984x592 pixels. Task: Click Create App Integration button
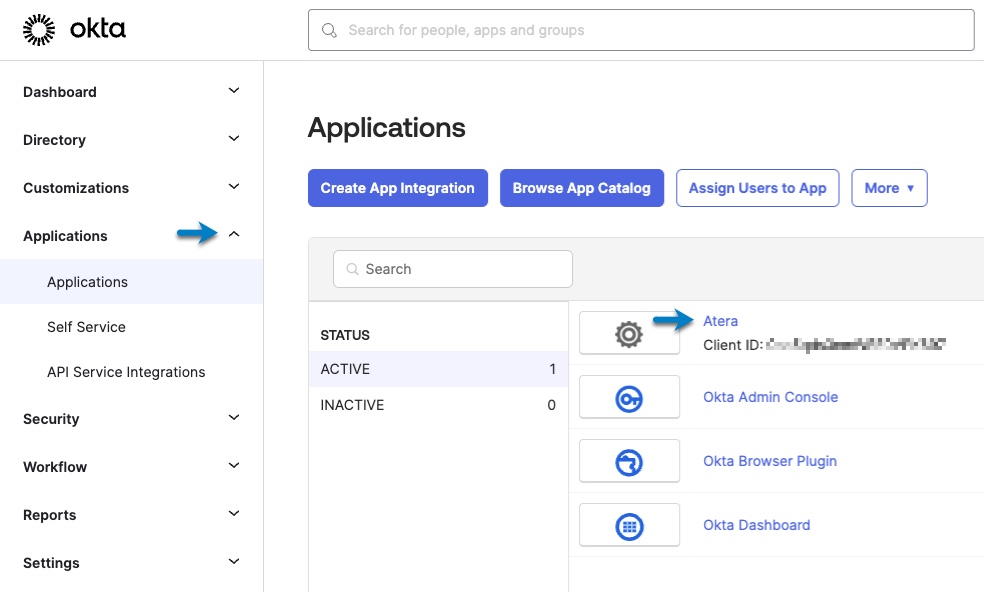(398, 188)
